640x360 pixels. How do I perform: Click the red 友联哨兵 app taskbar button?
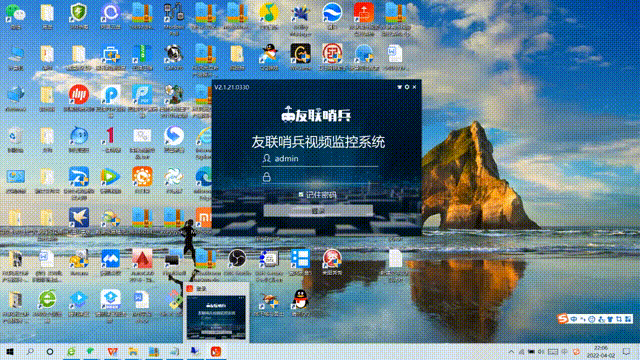[x=216, y=351]
